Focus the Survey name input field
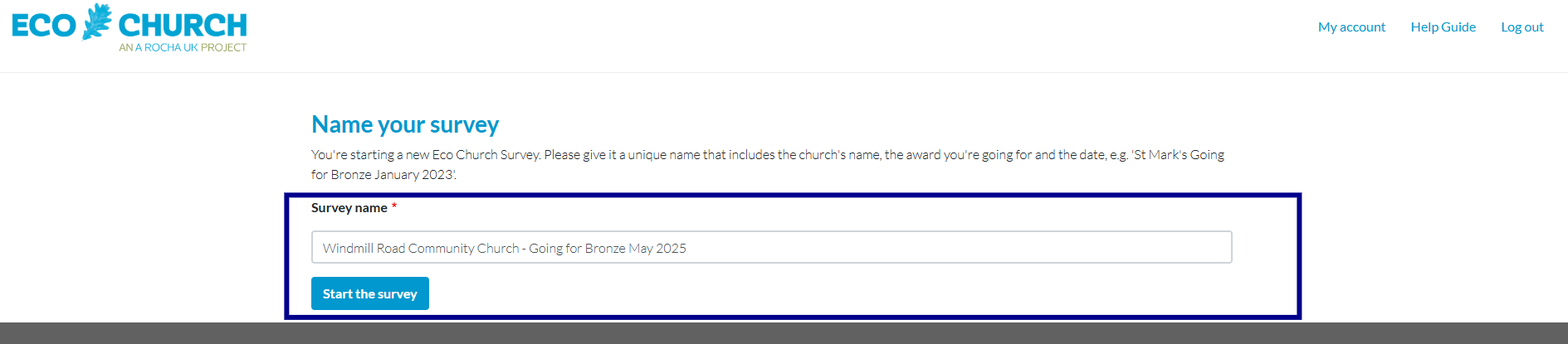Screen dimensions: 1568x344 pos(771,247)
